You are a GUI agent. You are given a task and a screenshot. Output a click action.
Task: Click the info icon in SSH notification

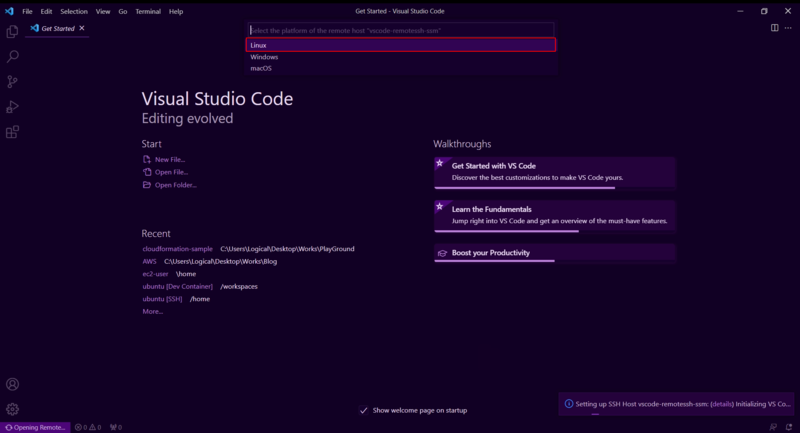[x=568, y=404]
